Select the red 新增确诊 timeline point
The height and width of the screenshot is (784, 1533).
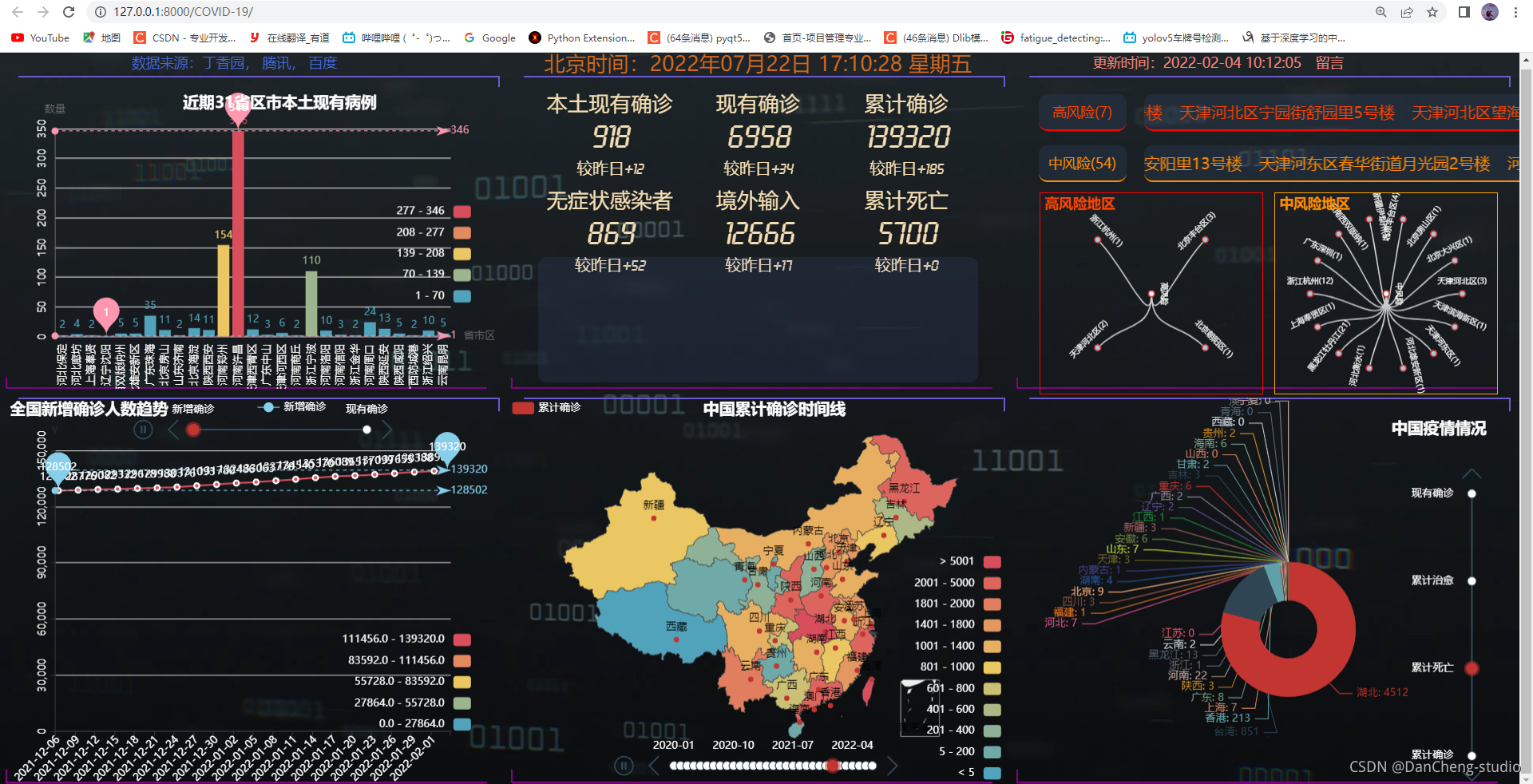pos(192,430)
